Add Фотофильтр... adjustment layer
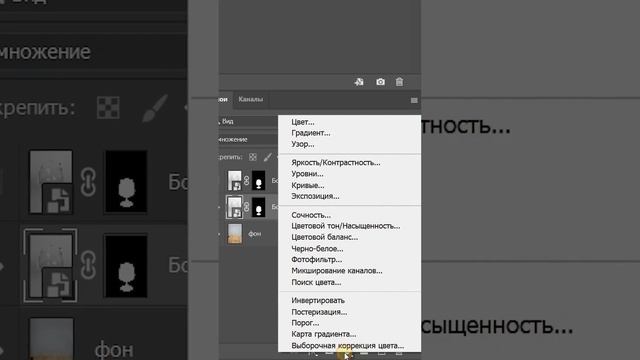Screen dimensions: 640x360 coord(317,260)
